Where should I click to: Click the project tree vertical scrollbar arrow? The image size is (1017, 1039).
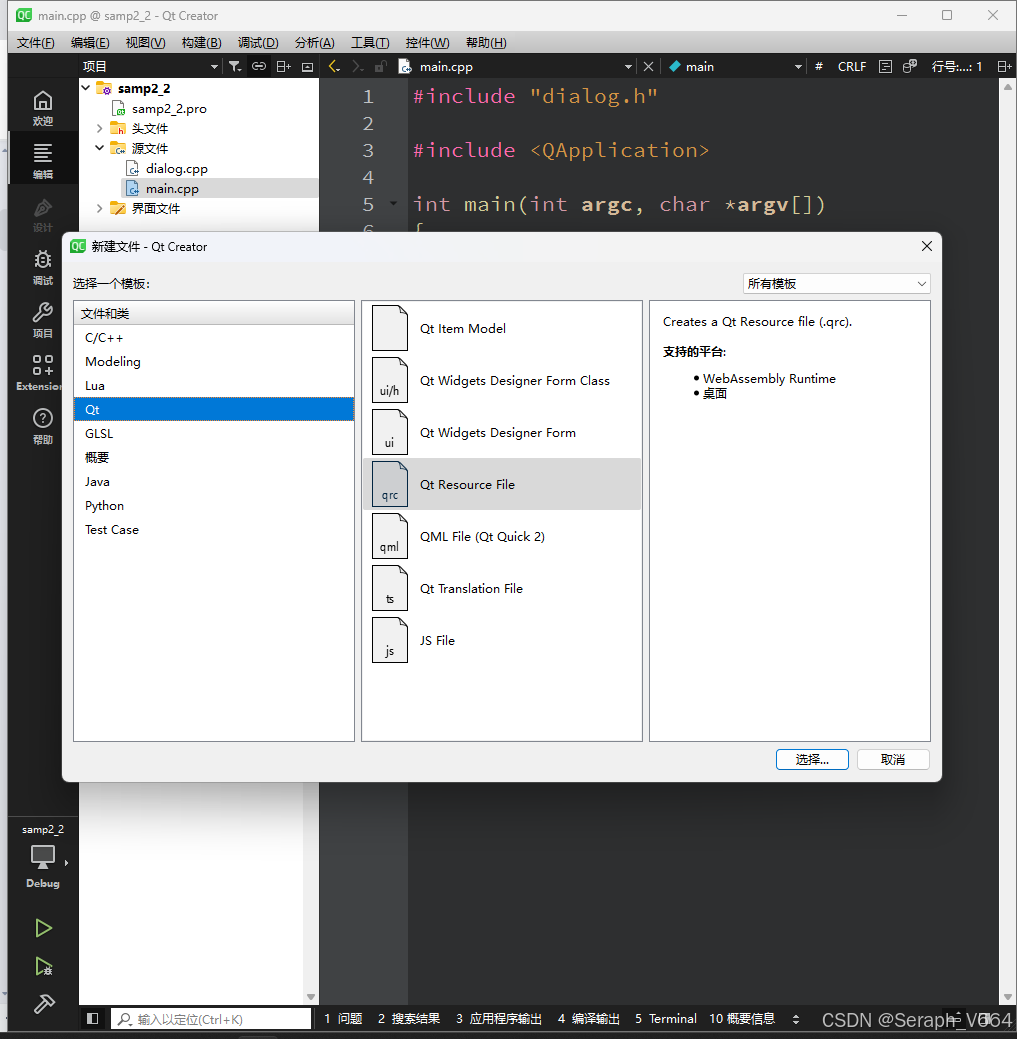pyautogui.click(x=311, y=997)
